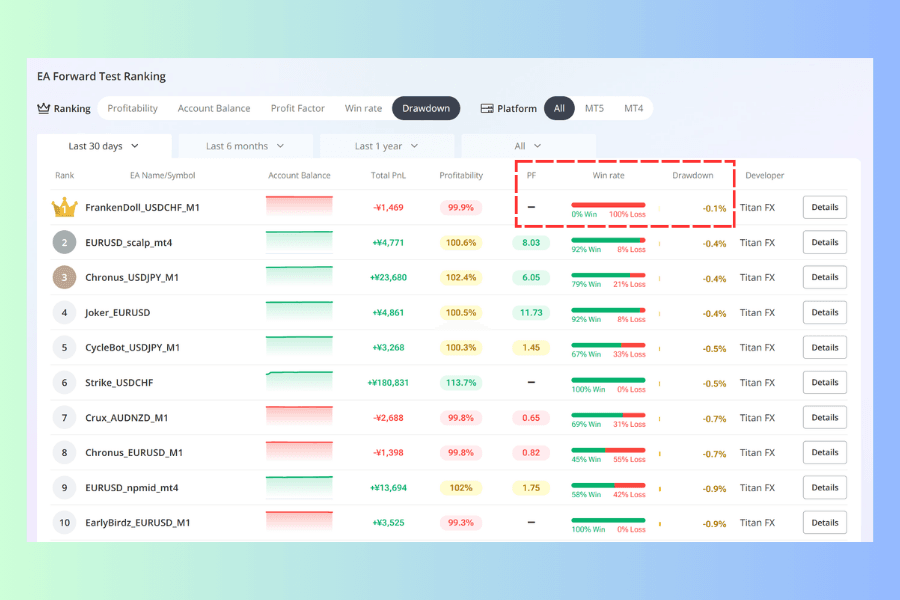The height and width of the screenshot is (600, 900).
Task: Open the Last 1 year tab dropdown
Action: 387,146
